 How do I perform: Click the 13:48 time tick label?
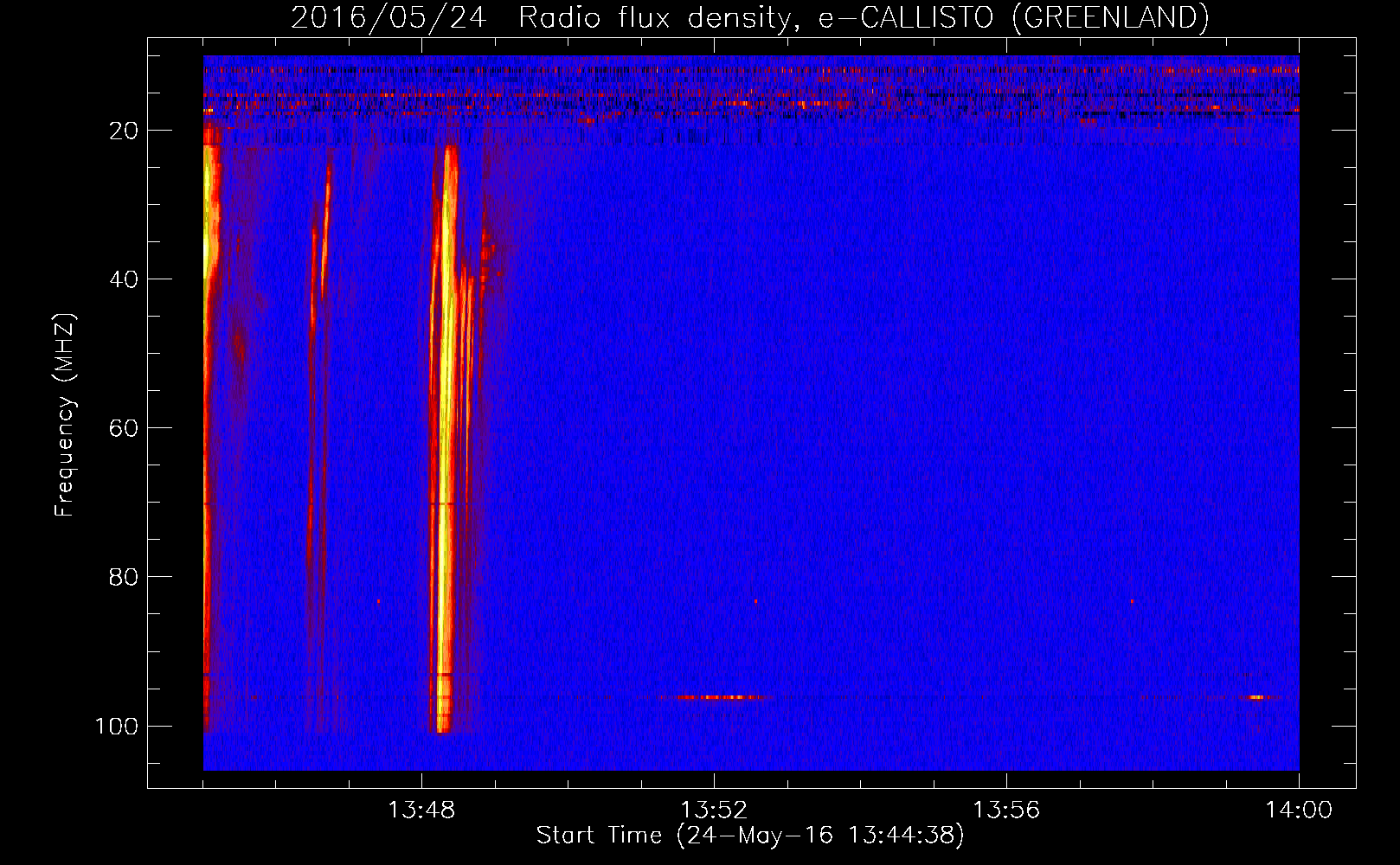click(x=421, y=811)
